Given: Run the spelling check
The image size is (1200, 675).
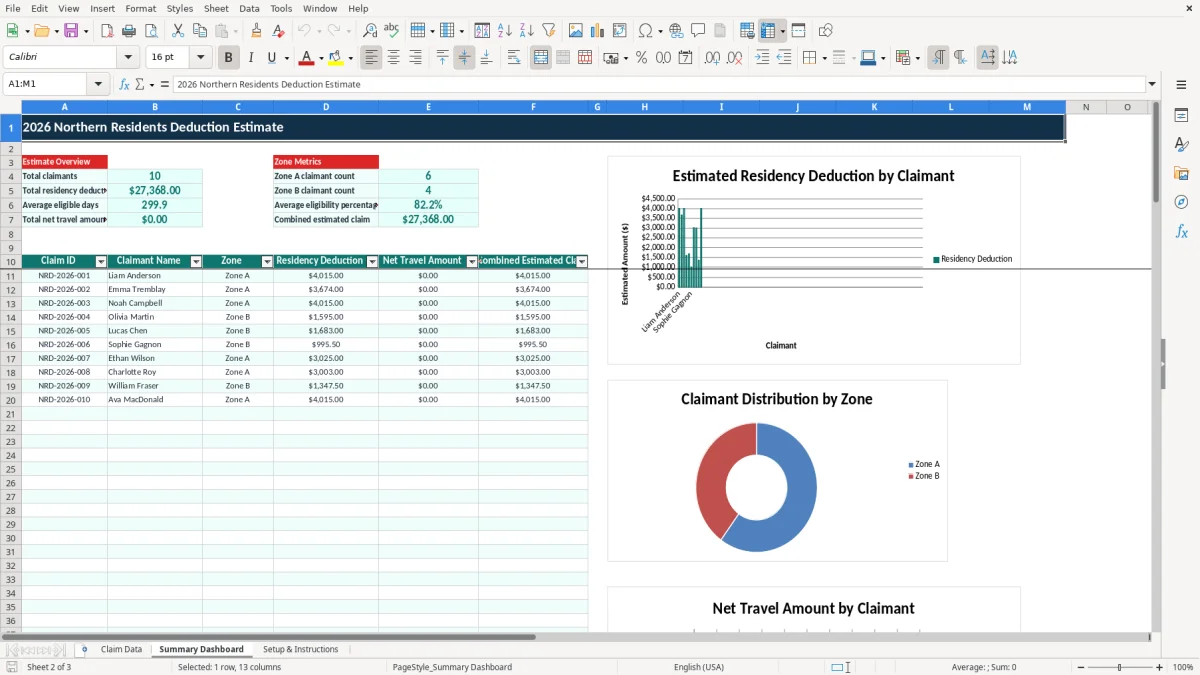Looking at the screenshot, I should tap(392, 31).
